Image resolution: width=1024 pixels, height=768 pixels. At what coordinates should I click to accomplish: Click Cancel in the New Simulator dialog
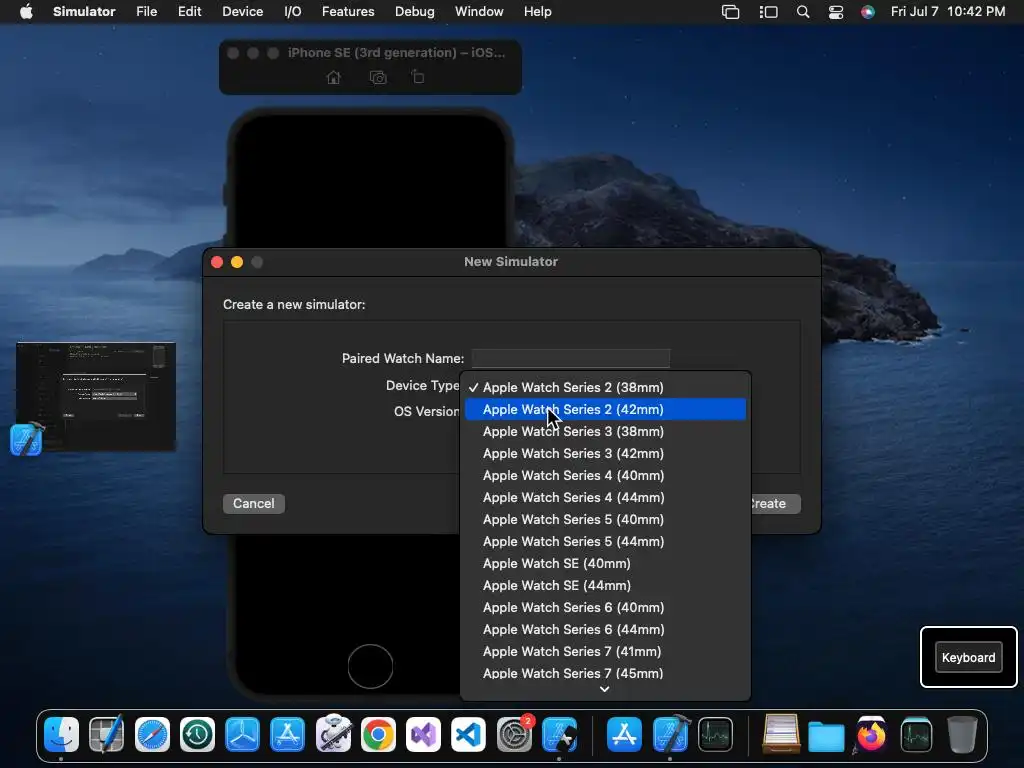click(x=253, y=504)
